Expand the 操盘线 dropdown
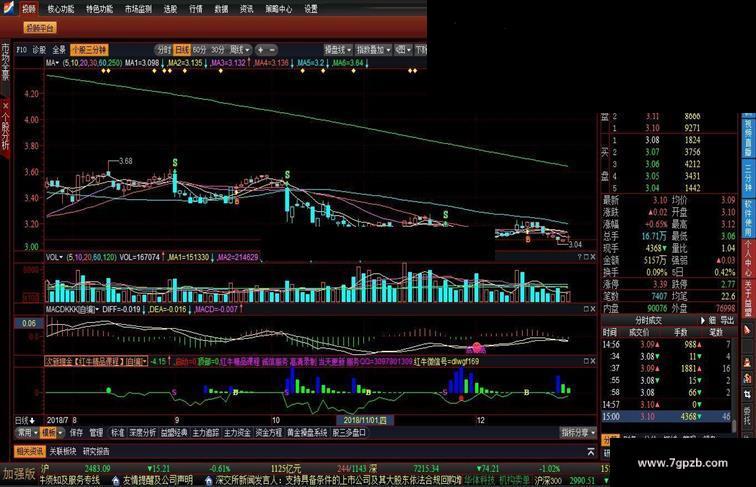The height and width of the screenshot is (487, 756). click(338, 50)
